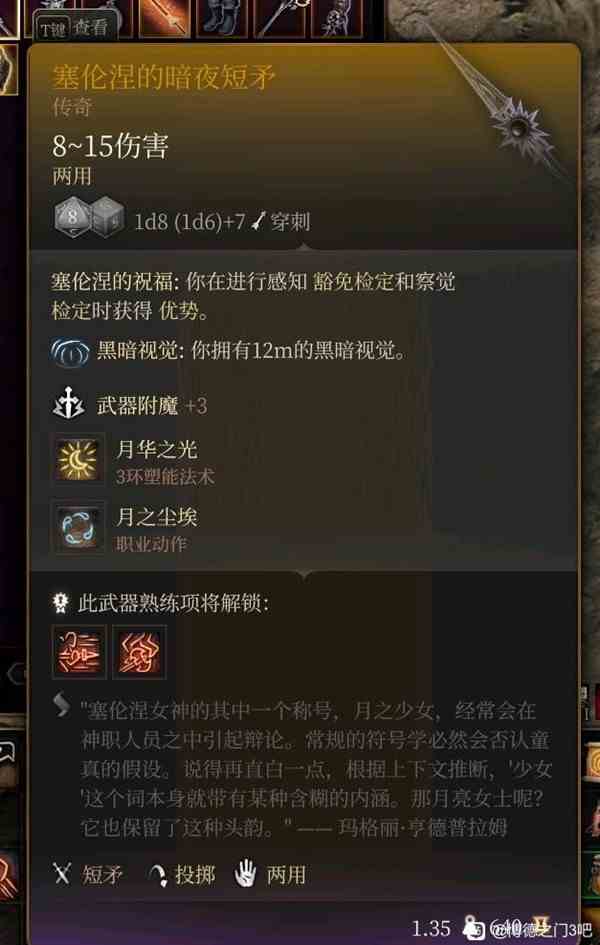Click the 月华之光 spell name label
600x945 pixels.
coord(157,449)
